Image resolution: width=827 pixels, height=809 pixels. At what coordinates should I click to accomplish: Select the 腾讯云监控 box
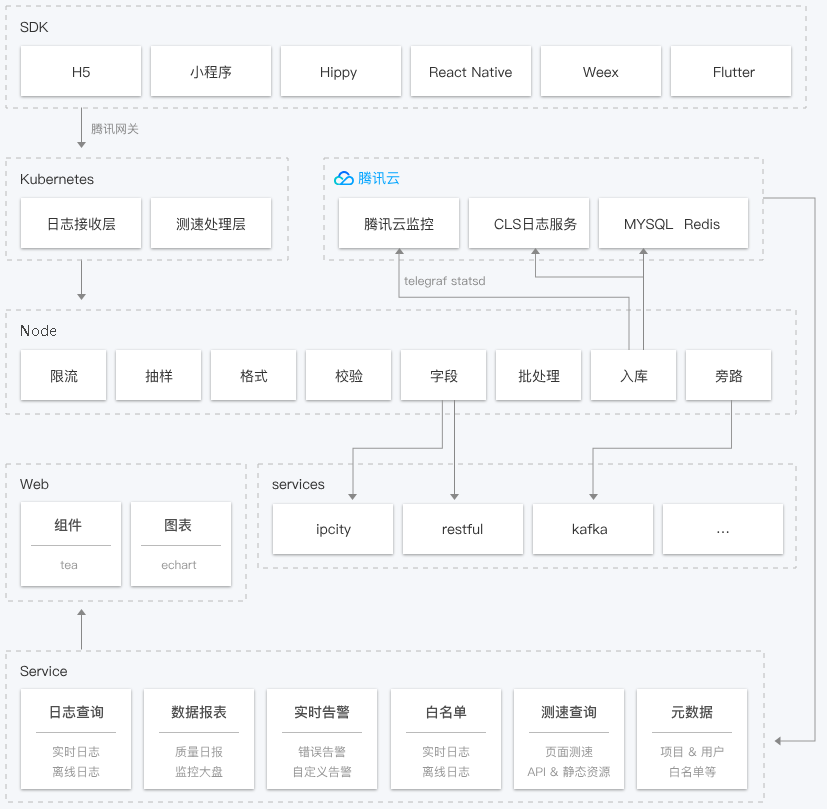(399, 223)
